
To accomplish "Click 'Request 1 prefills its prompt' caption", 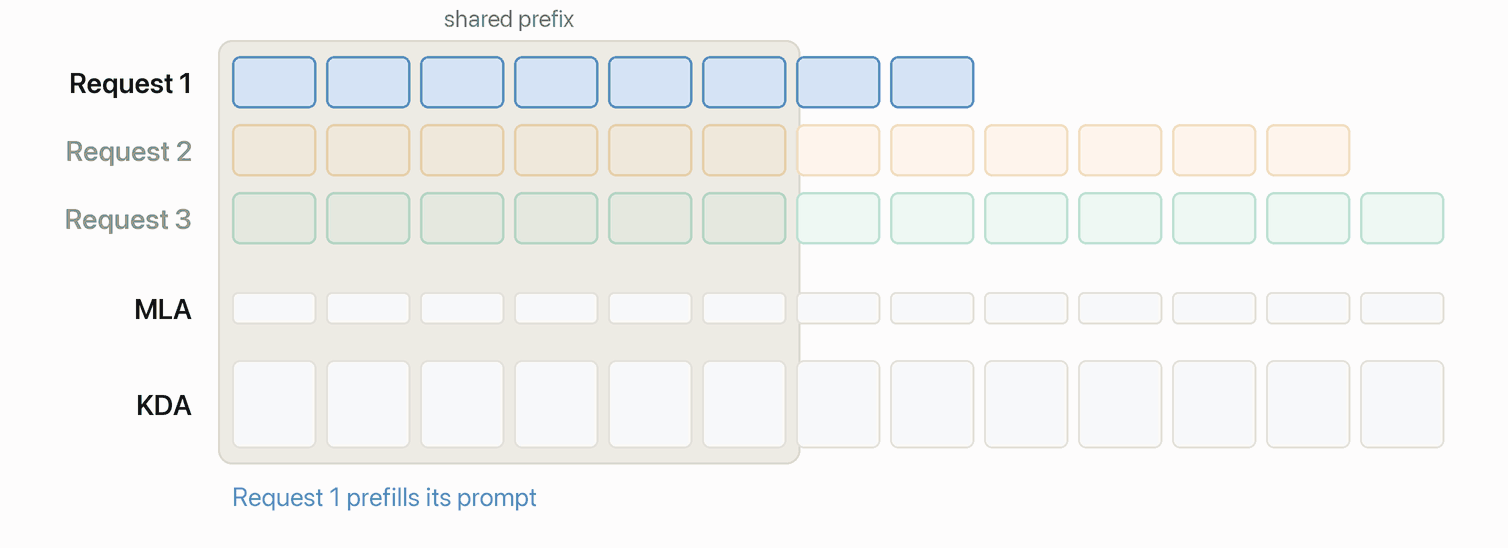I will 384,497.
